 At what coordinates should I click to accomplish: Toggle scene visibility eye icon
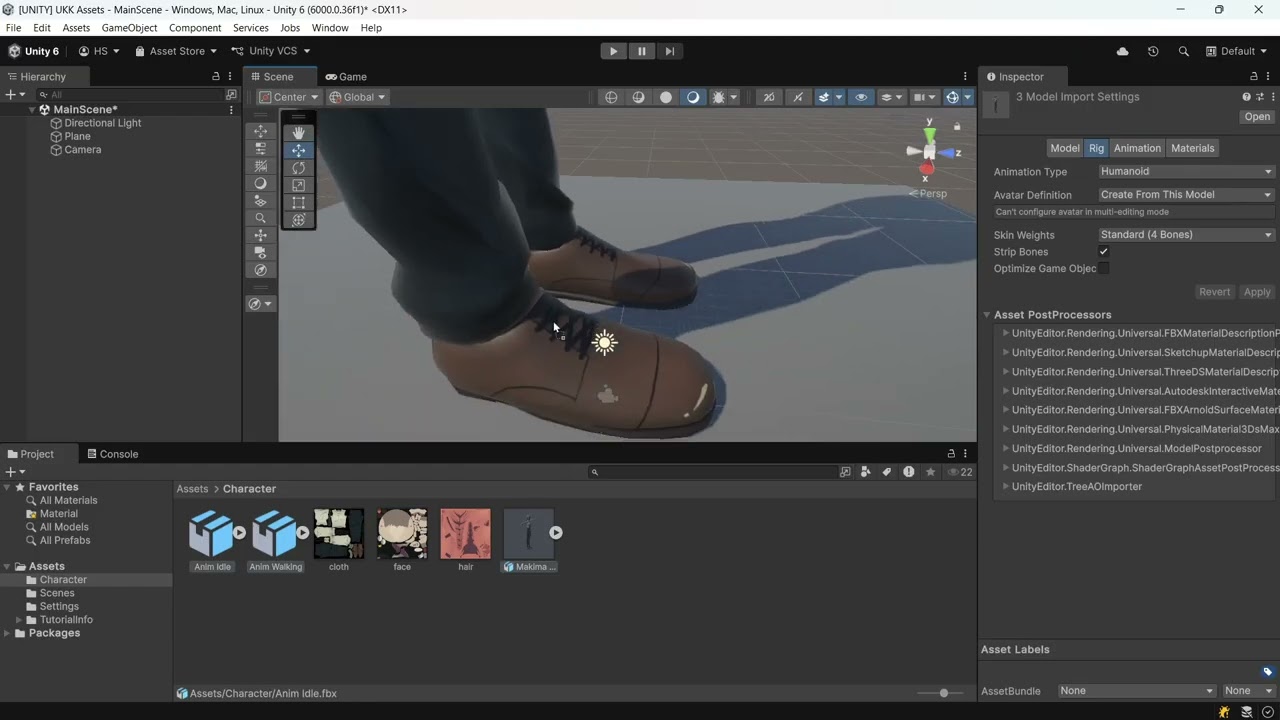[861, 97]
